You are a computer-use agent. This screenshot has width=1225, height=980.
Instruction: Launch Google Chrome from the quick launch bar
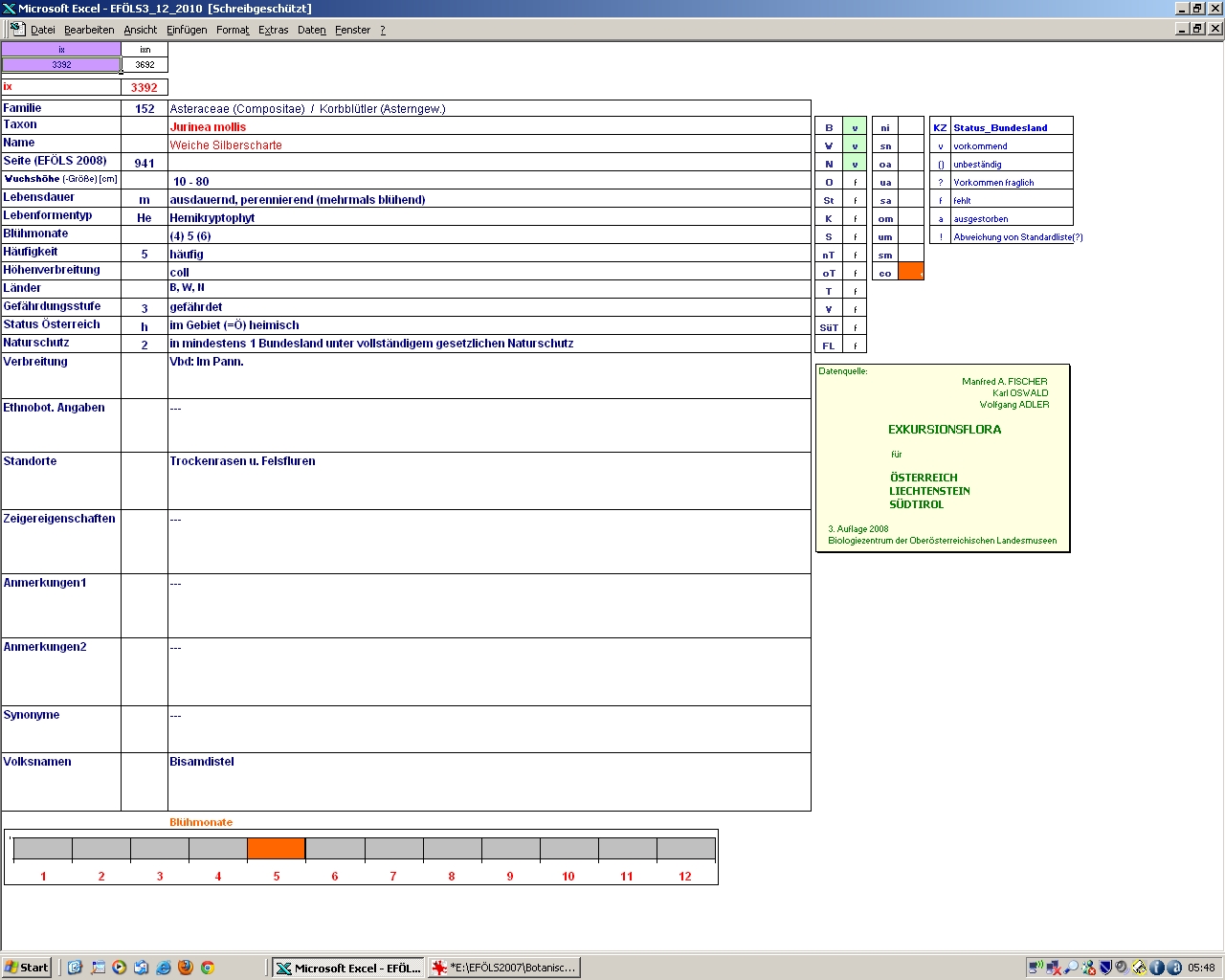tap(207, 968)
